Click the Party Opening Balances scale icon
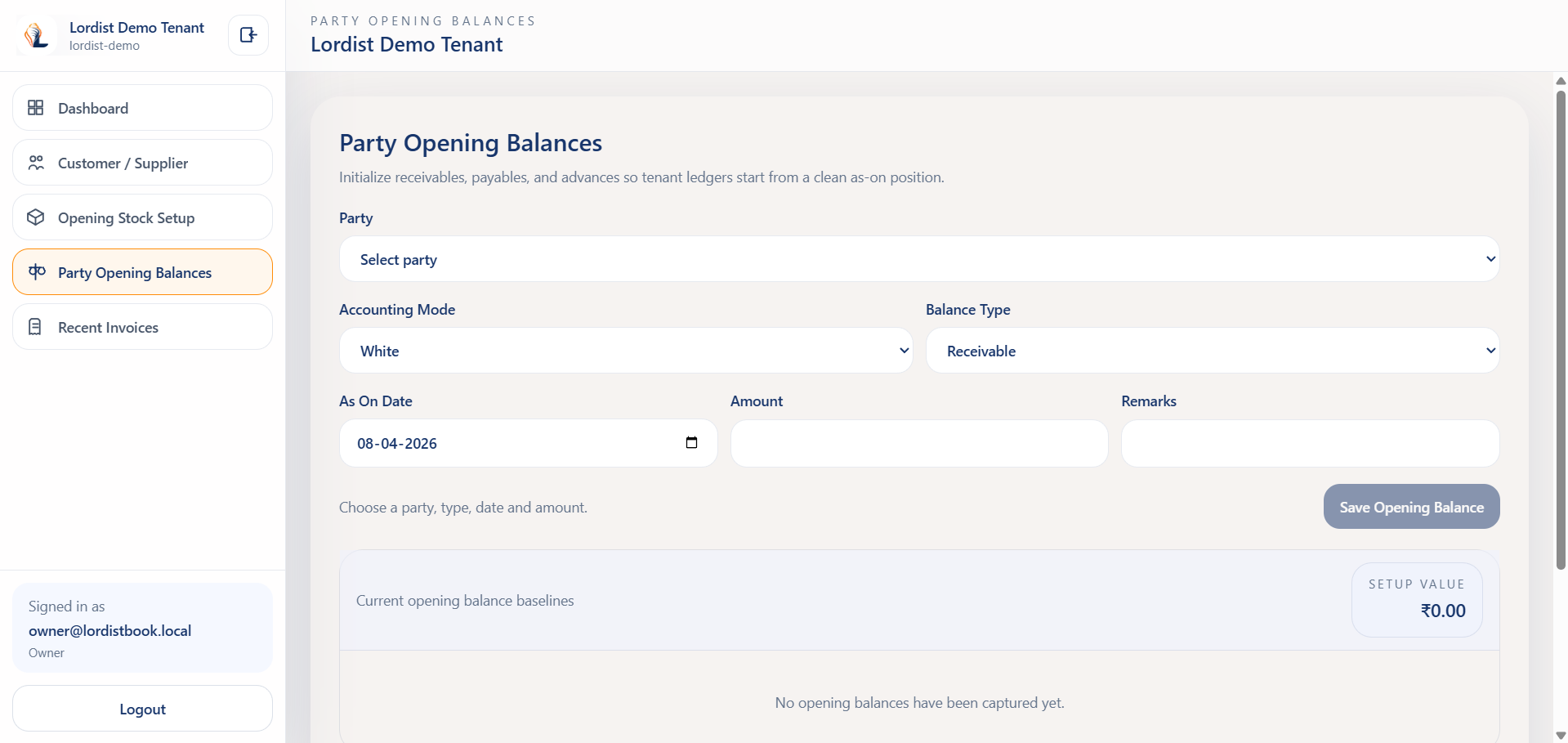The width and height of the screenshot is (1568, 743). point(37,272)
